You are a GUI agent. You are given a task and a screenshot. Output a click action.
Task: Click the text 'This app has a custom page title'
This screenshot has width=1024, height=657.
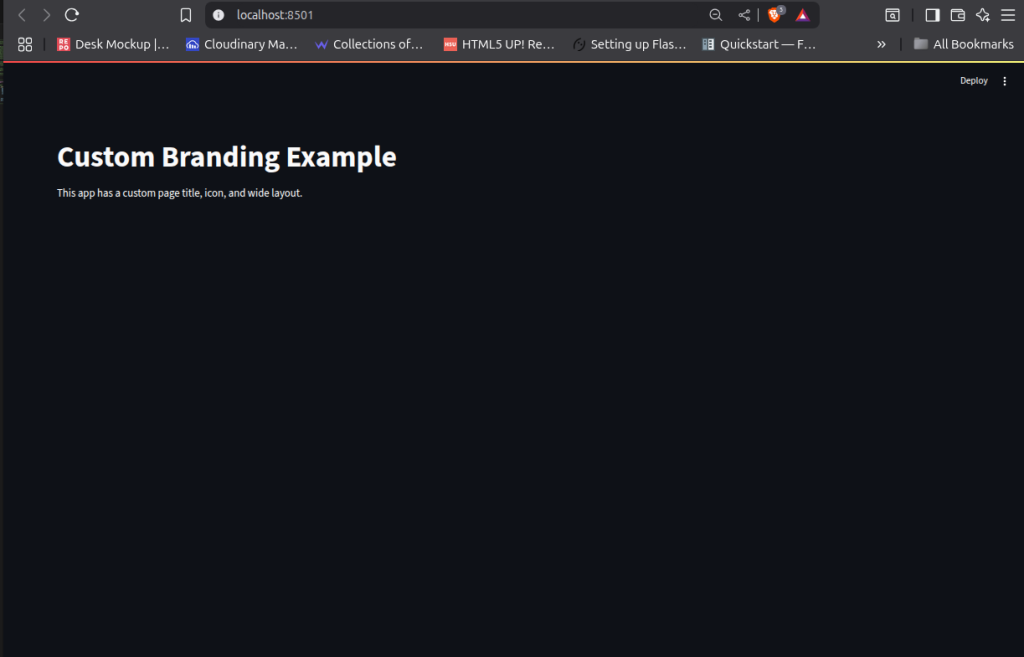coord(129,193)
